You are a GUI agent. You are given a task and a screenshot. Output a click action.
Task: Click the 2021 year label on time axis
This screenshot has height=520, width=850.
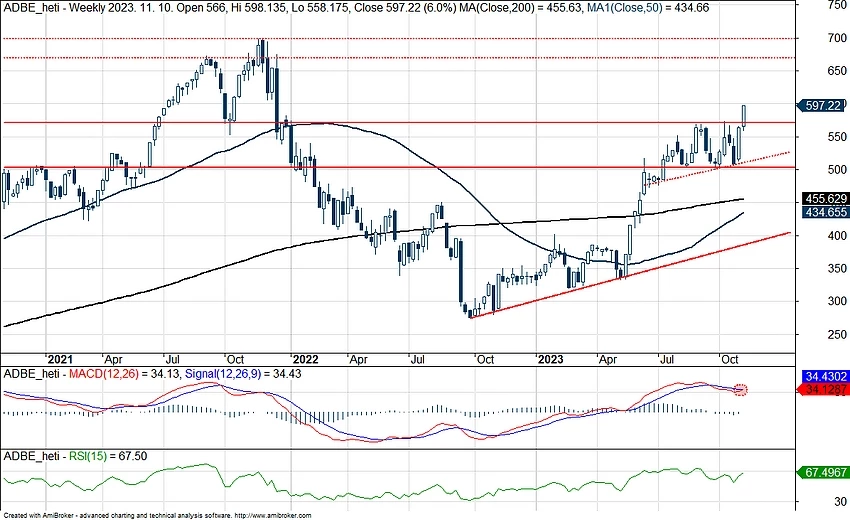coord(60,359)
